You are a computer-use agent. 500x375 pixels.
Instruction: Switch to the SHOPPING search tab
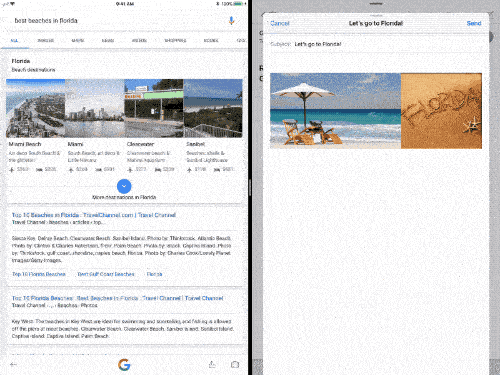(x=175, y=41)
